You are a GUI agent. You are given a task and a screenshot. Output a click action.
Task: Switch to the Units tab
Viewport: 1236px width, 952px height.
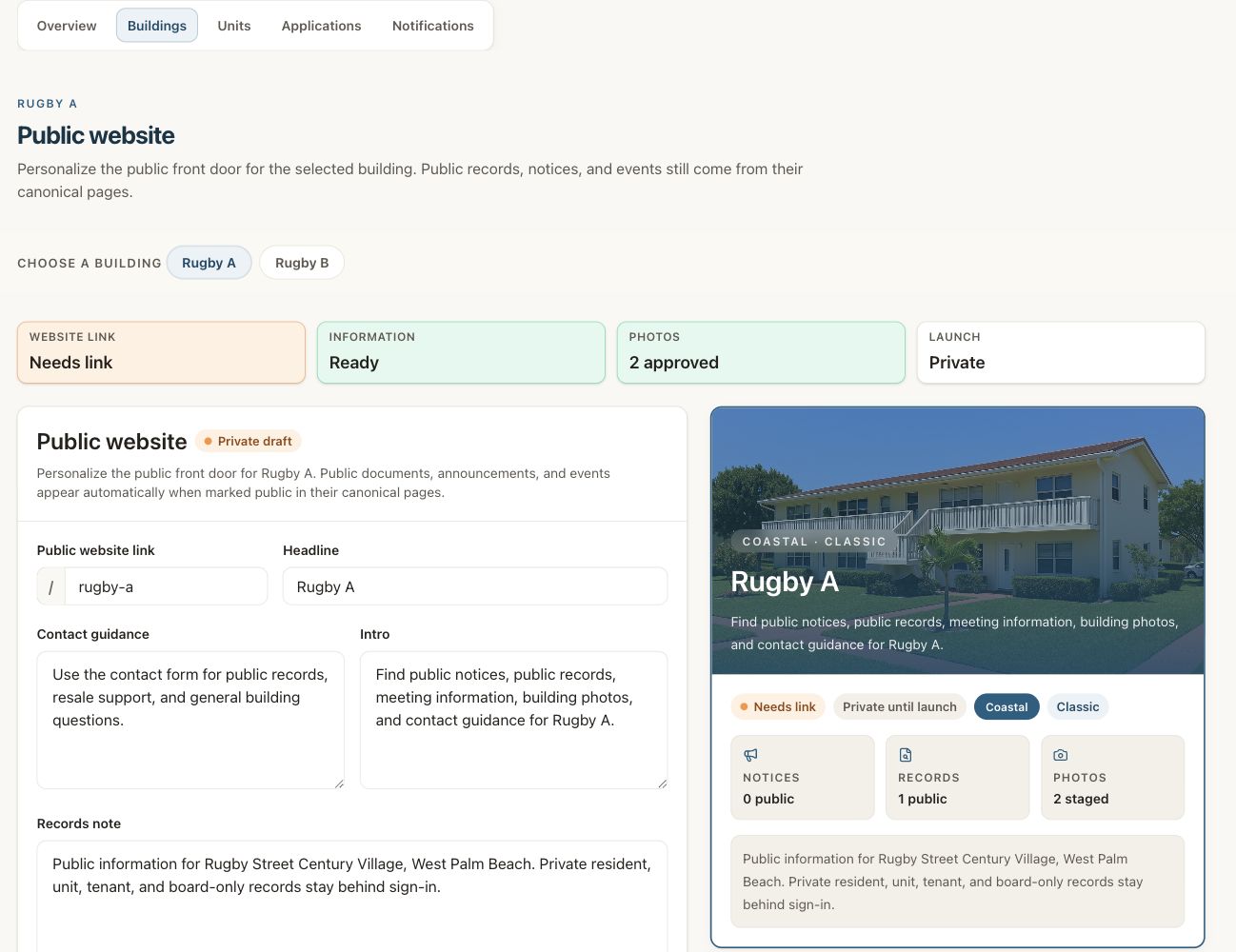pos(234,26)
